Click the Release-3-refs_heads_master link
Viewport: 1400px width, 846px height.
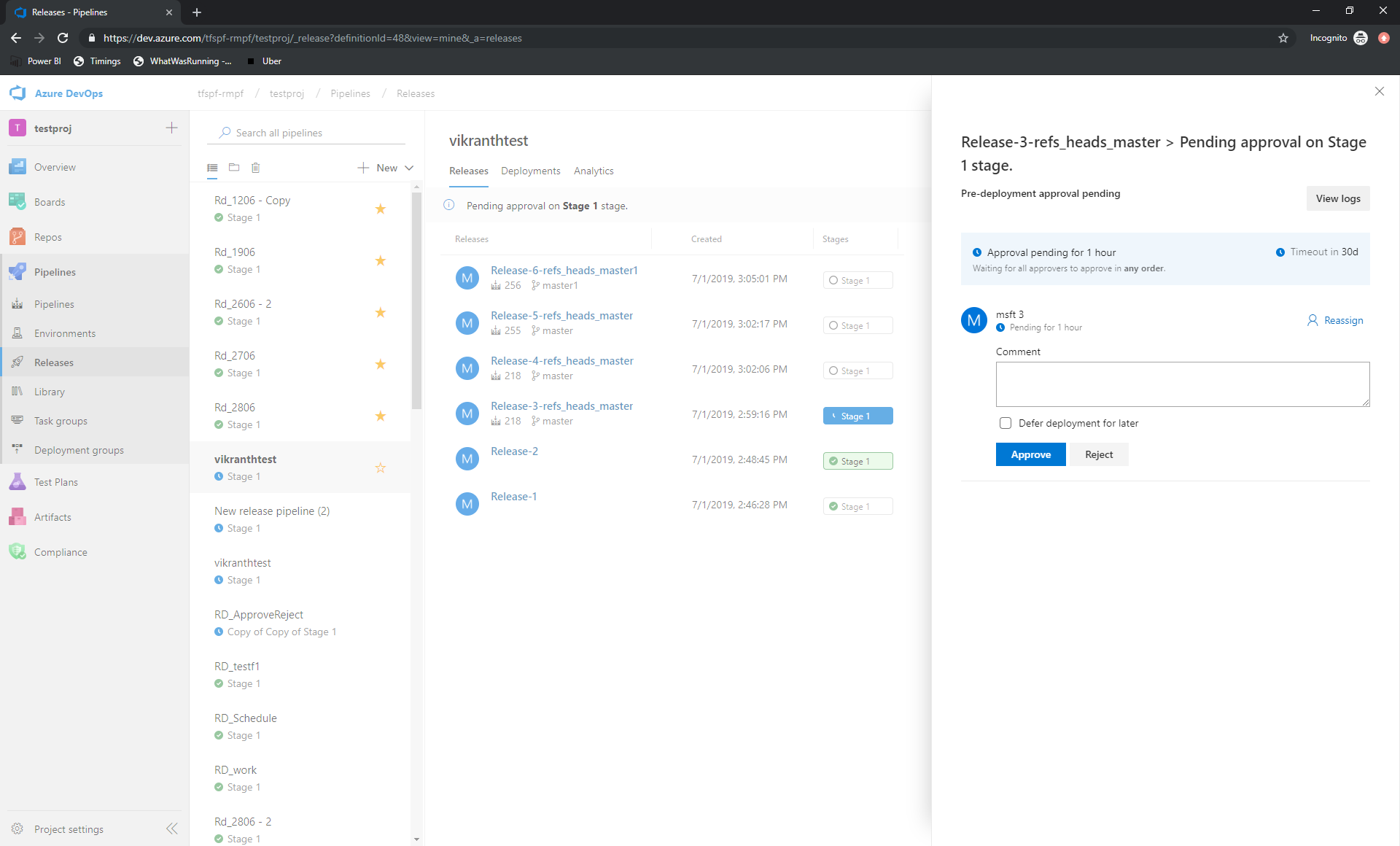pos(561,406)
